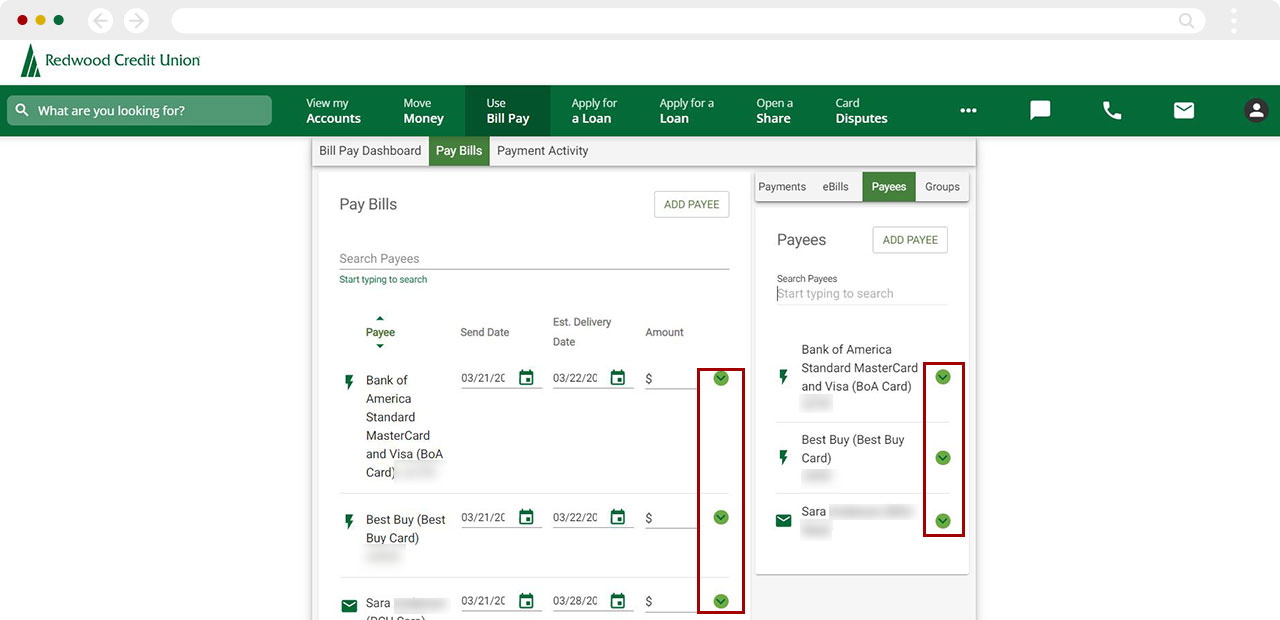Select 'Bank of America Standard MasterCard' in Payees panel

click(859, 368)
